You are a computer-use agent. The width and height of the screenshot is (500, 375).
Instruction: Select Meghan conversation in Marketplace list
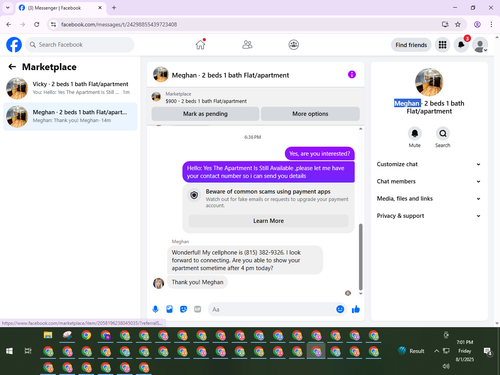pyautogui.click(x=70, y=116)
